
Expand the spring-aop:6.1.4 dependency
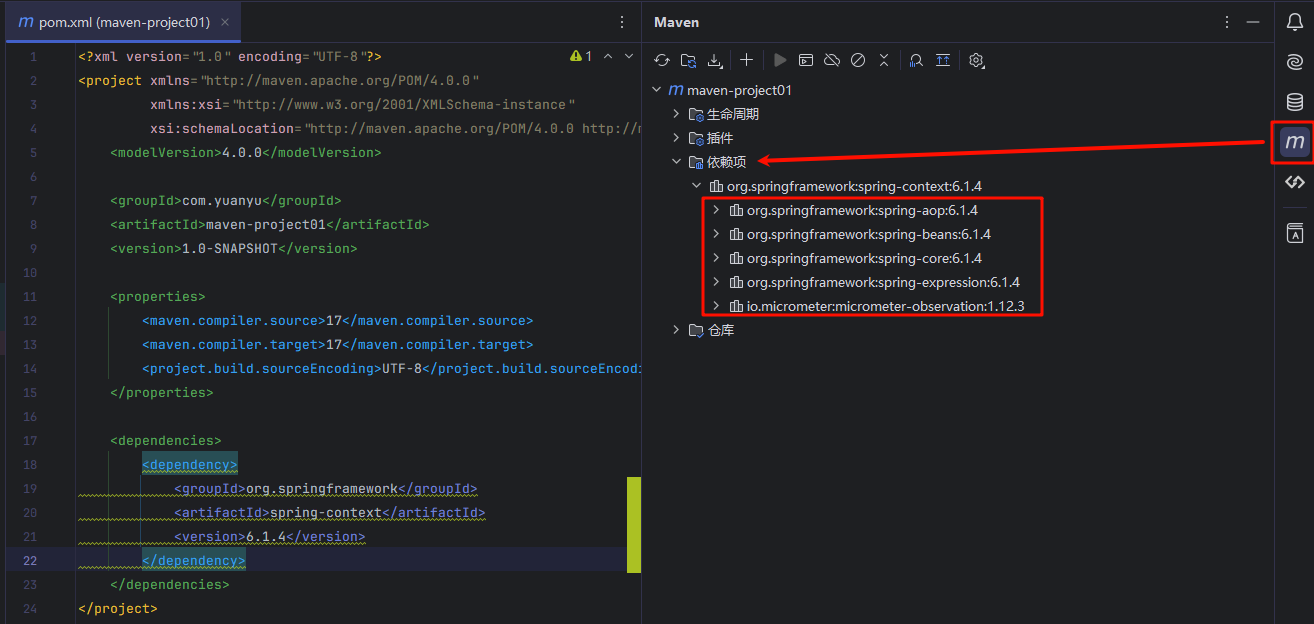coord(716,210)
